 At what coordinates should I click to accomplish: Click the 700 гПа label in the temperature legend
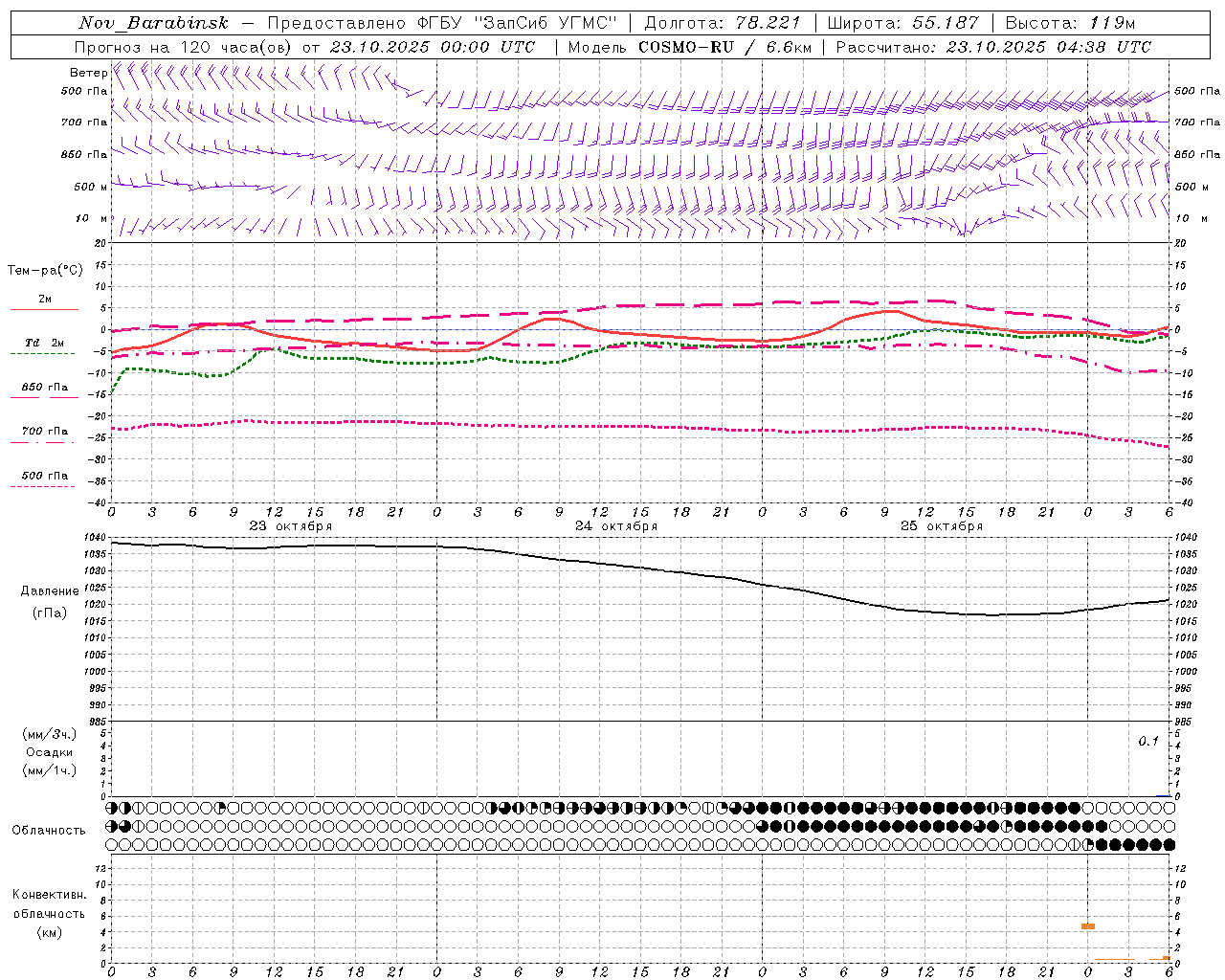tap(45, 432)
